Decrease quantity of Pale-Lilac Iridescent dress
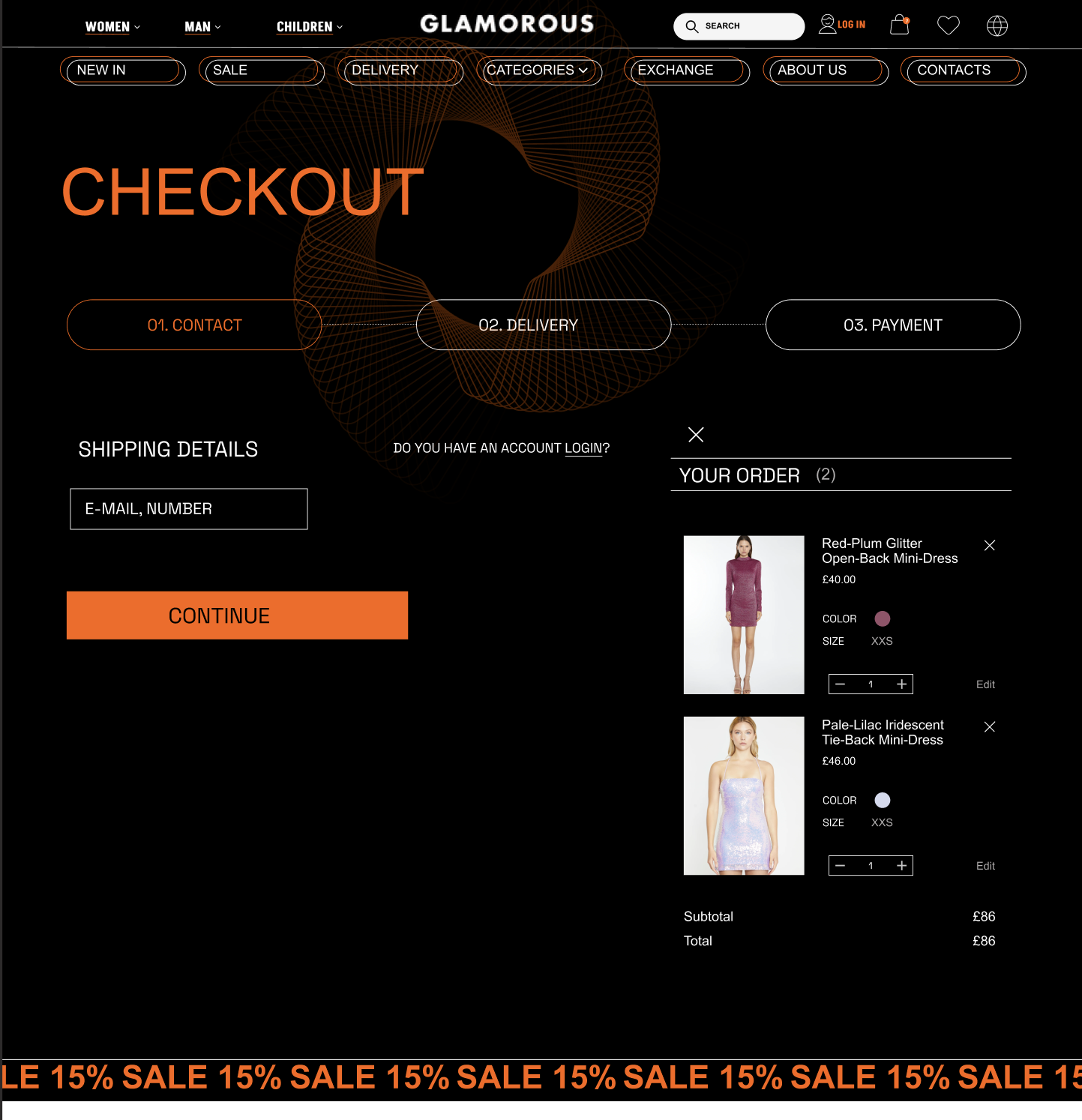Image resolution: width=1082 pixels, height=1120 pixels. (841, 866)
